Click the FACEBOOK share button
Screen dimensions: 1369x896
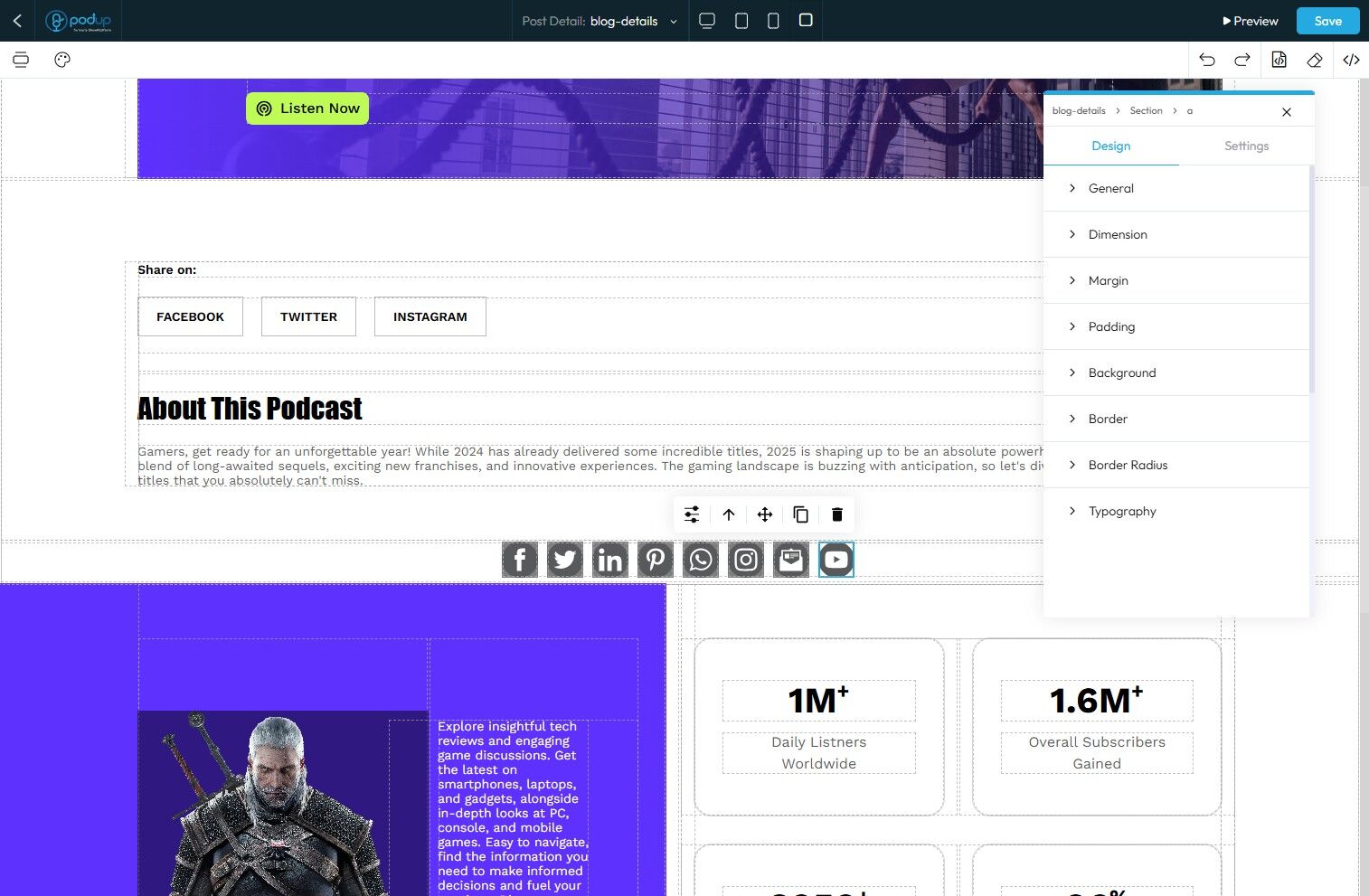coord(190,316)
